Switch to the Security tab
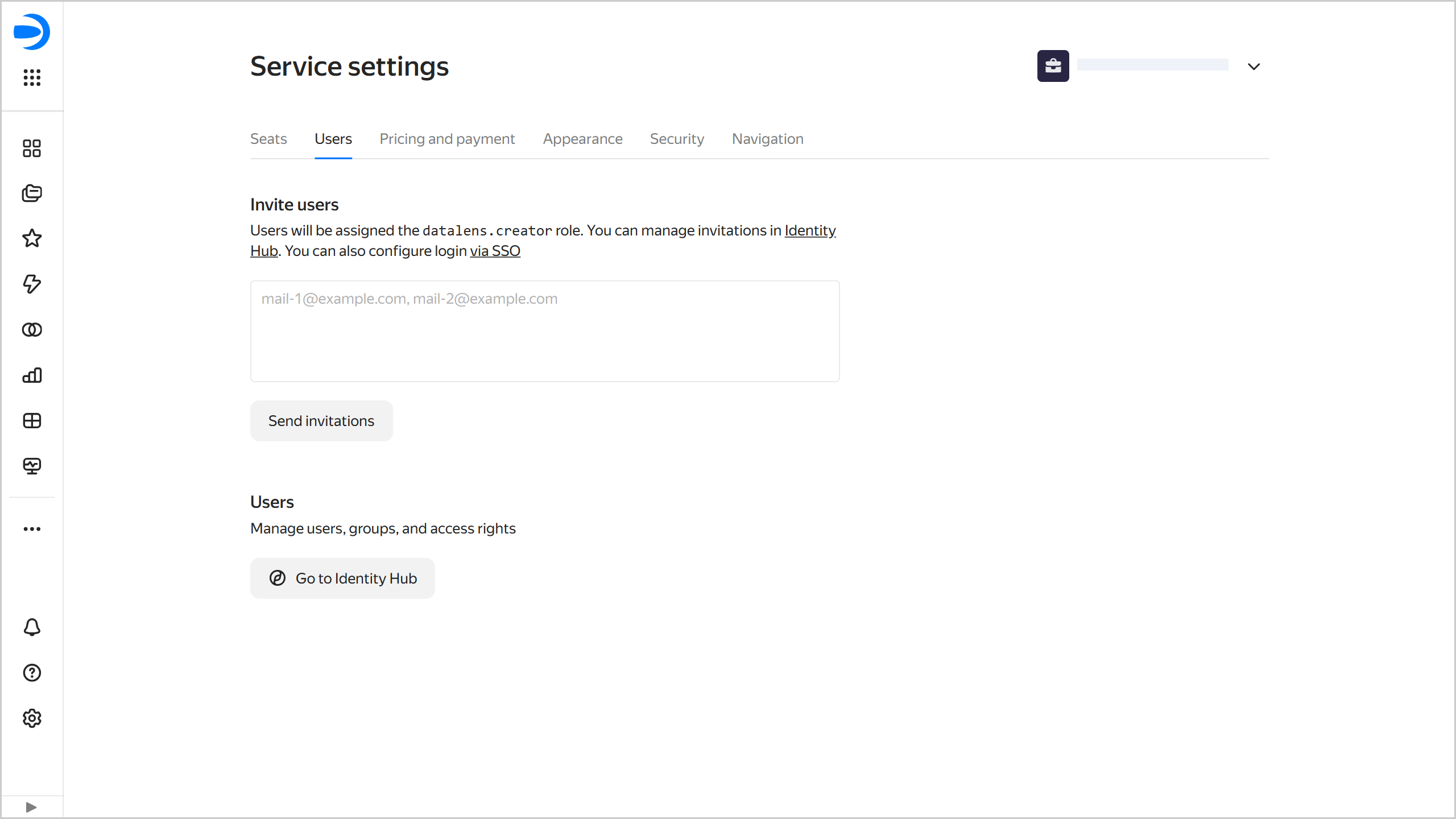Screen dimensions: 1456x819 677,139
